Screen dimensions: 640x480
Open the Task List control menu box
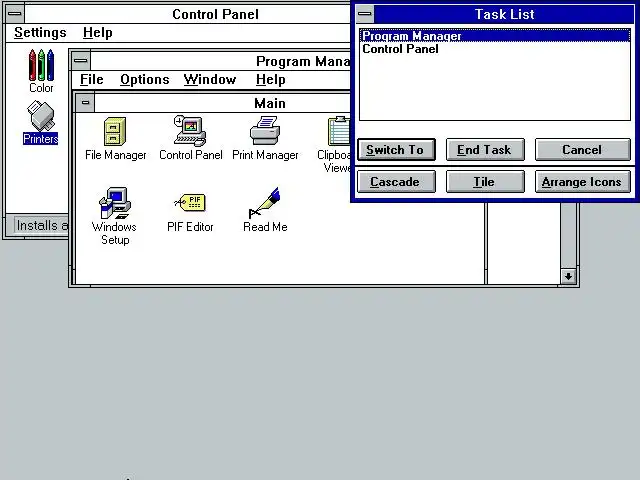click(364, 14)
